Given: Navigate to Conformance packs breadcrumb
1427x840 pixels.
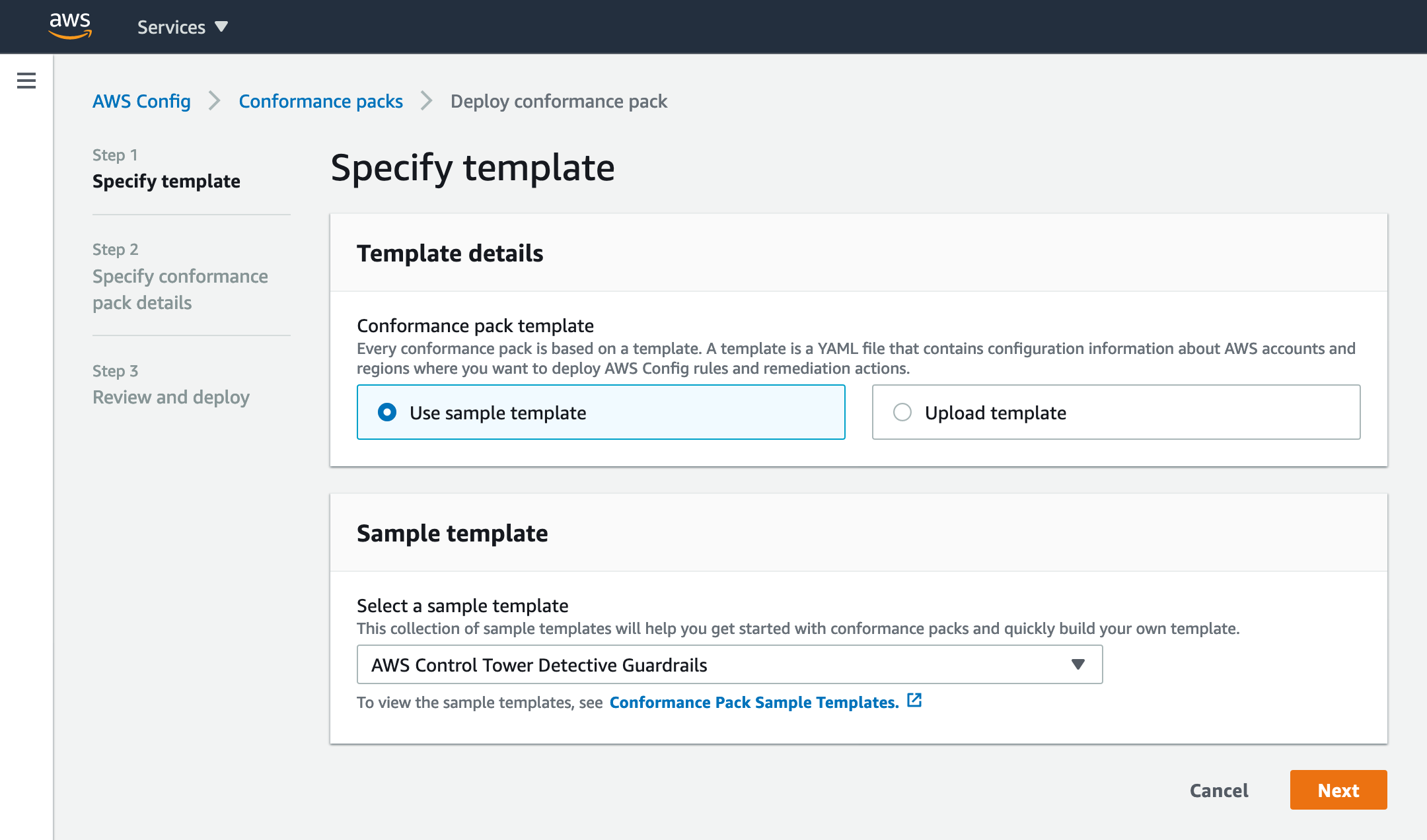Looking at the screenshot, I should [320, 101].
